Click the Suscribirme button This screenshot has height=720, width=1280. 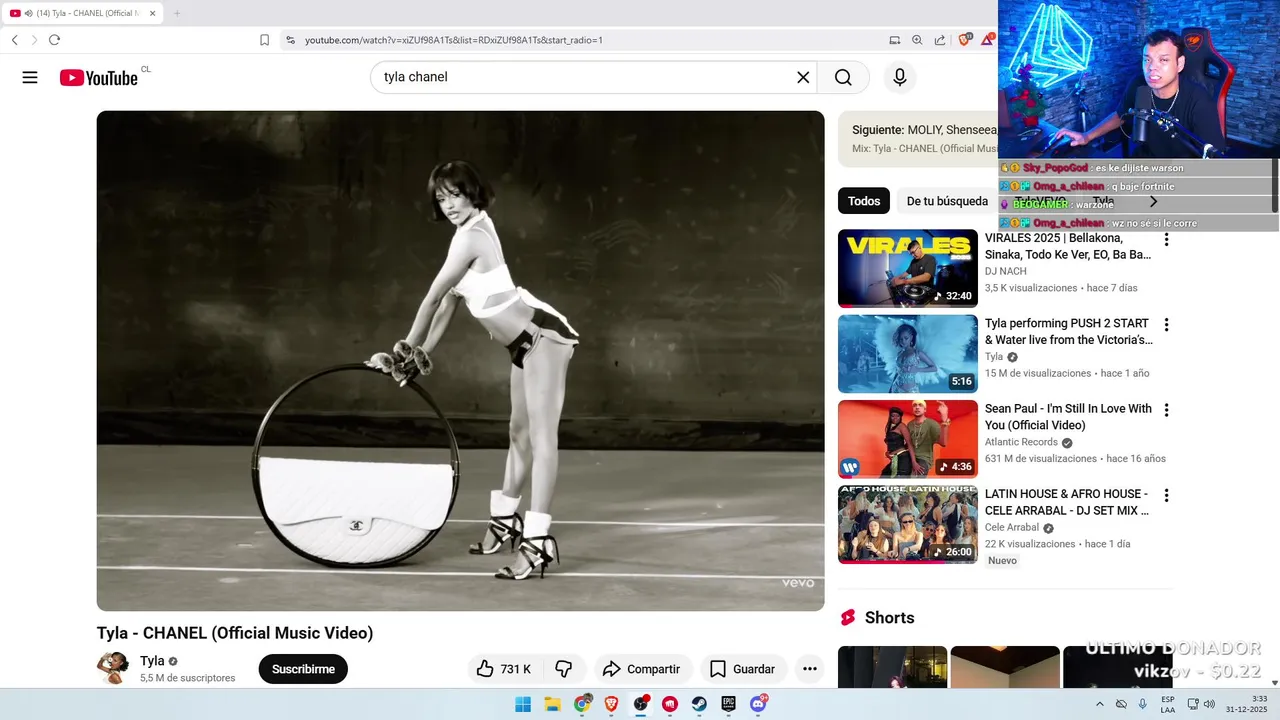coord(303,669)
